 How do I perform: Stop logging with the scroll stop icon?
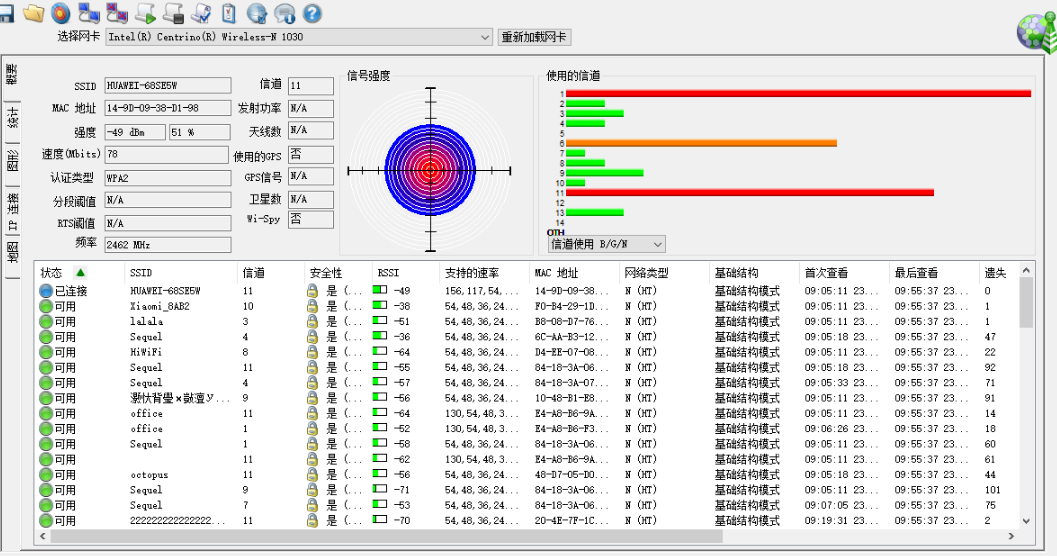[x=173, y=13]
